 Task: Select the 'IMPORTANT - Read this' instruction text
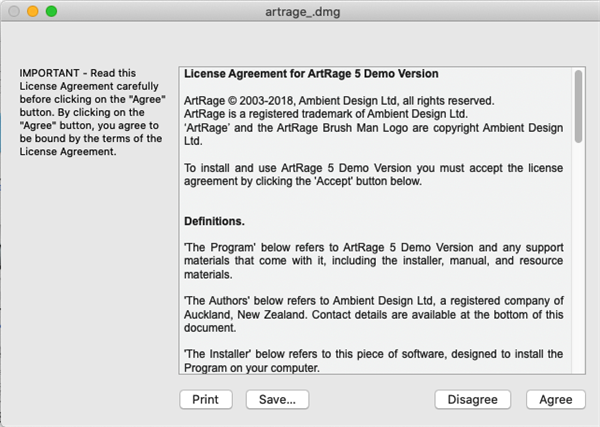pyautogui.click(x=93, y=112)
